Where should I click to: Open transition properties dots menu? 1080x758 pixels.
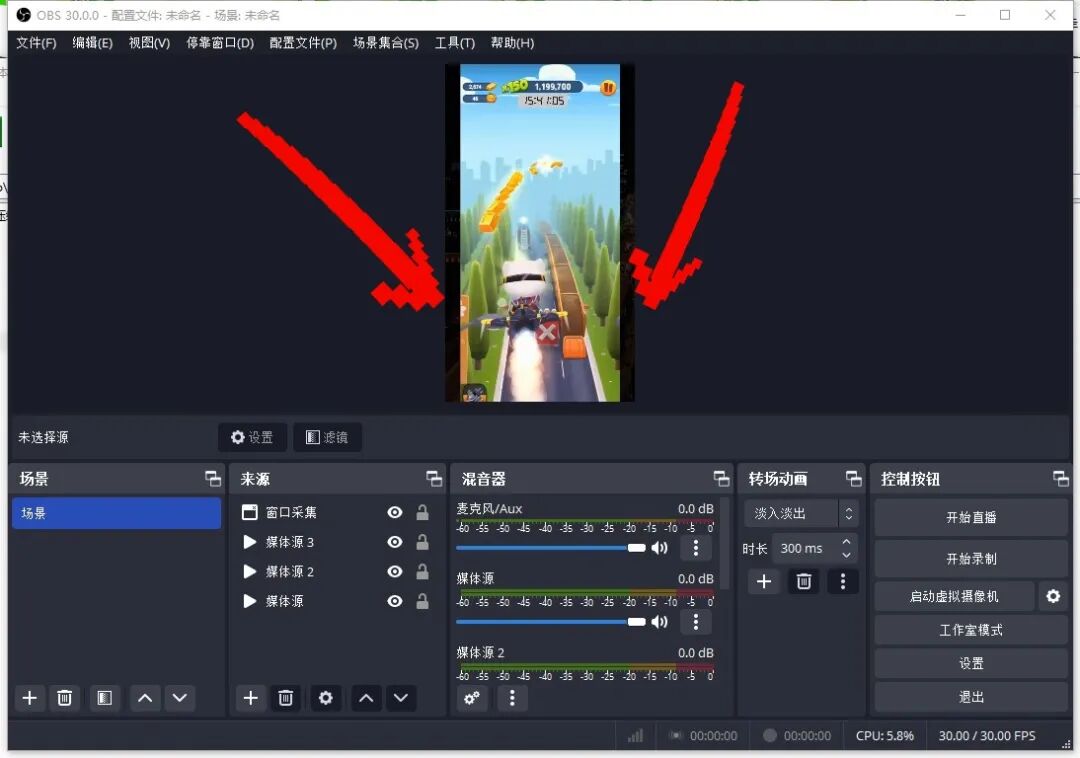coord(843,582)
